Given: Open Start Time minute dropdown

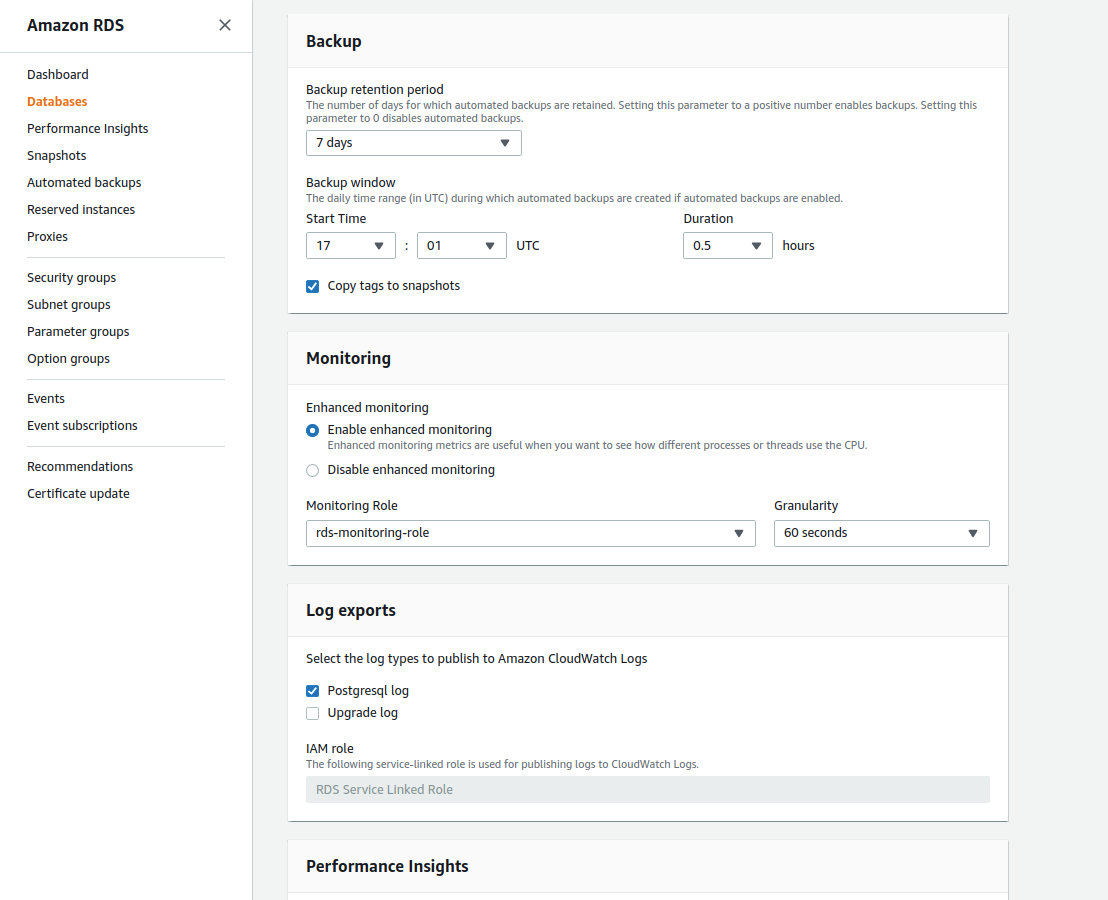Looking at the screenshot, I should (x=461, y=246).
